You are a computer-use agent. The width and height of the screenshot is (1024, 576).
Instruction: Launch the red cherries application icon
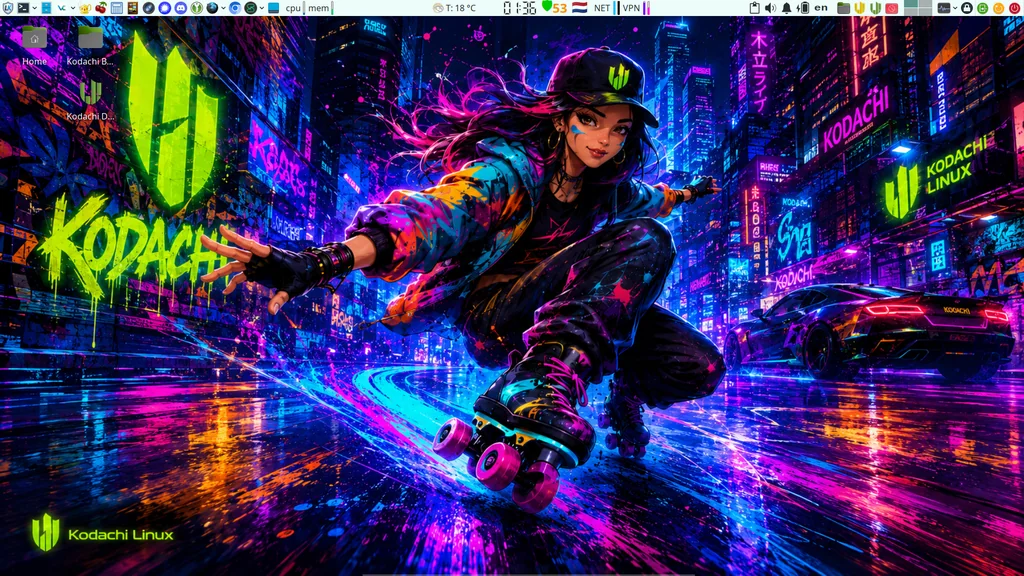point(101,8)
